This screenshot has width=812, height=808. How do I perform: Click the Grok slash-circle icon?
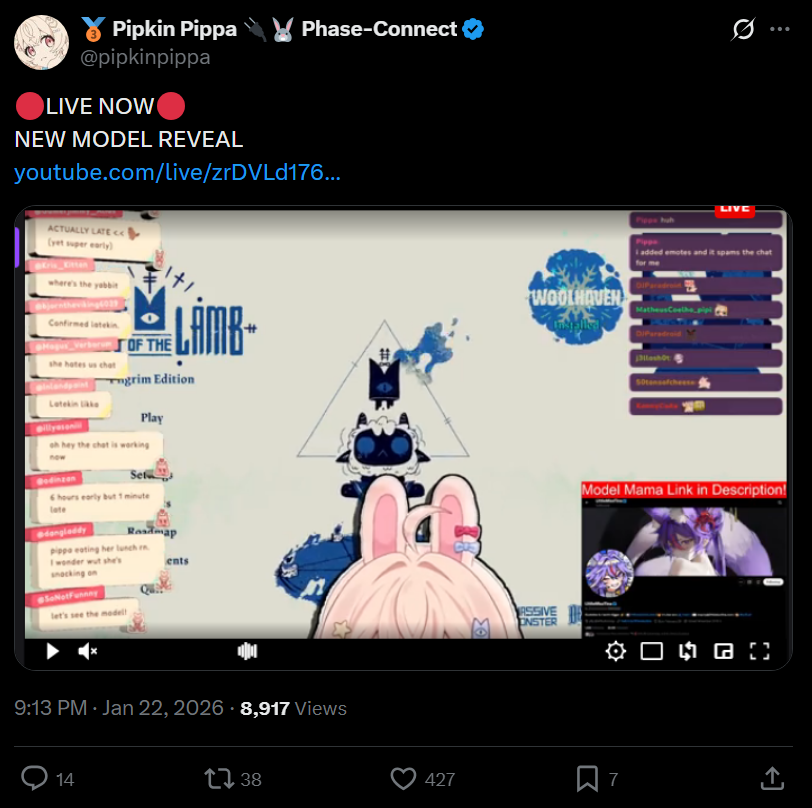click(743, 29)
